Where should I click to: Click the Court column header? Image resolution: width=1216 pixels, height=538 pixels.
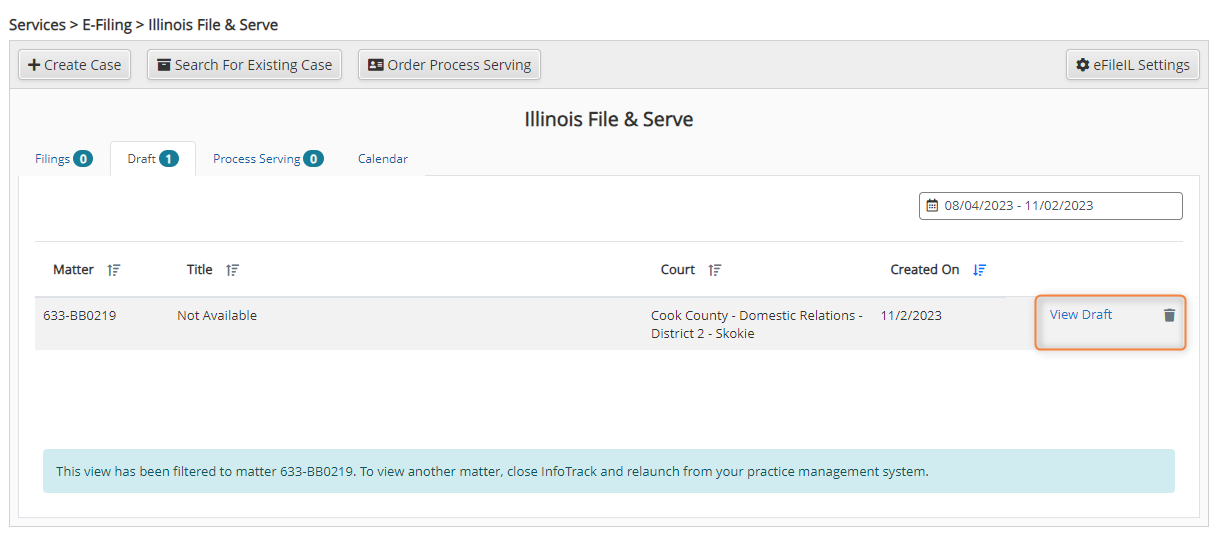coord(678,270)
